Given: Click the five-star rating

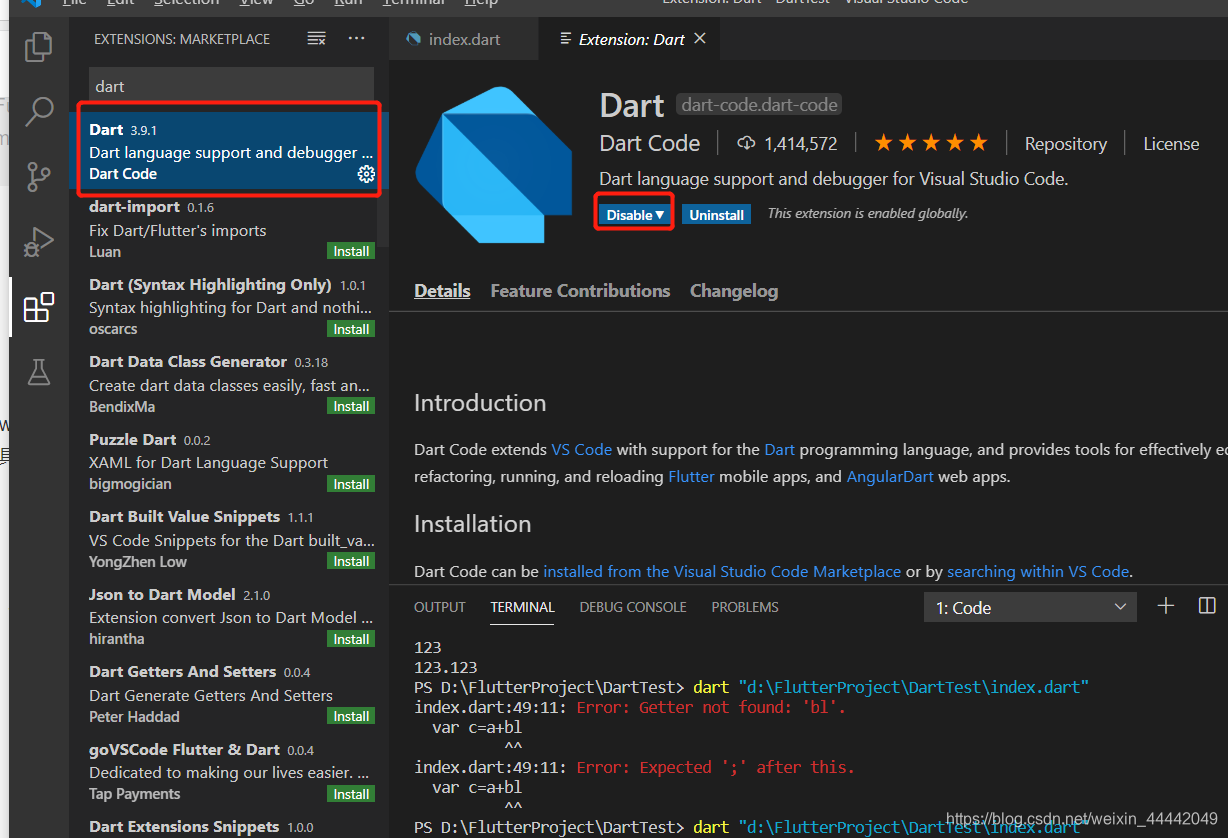Looking at the screenshot, I should point(931,143).
